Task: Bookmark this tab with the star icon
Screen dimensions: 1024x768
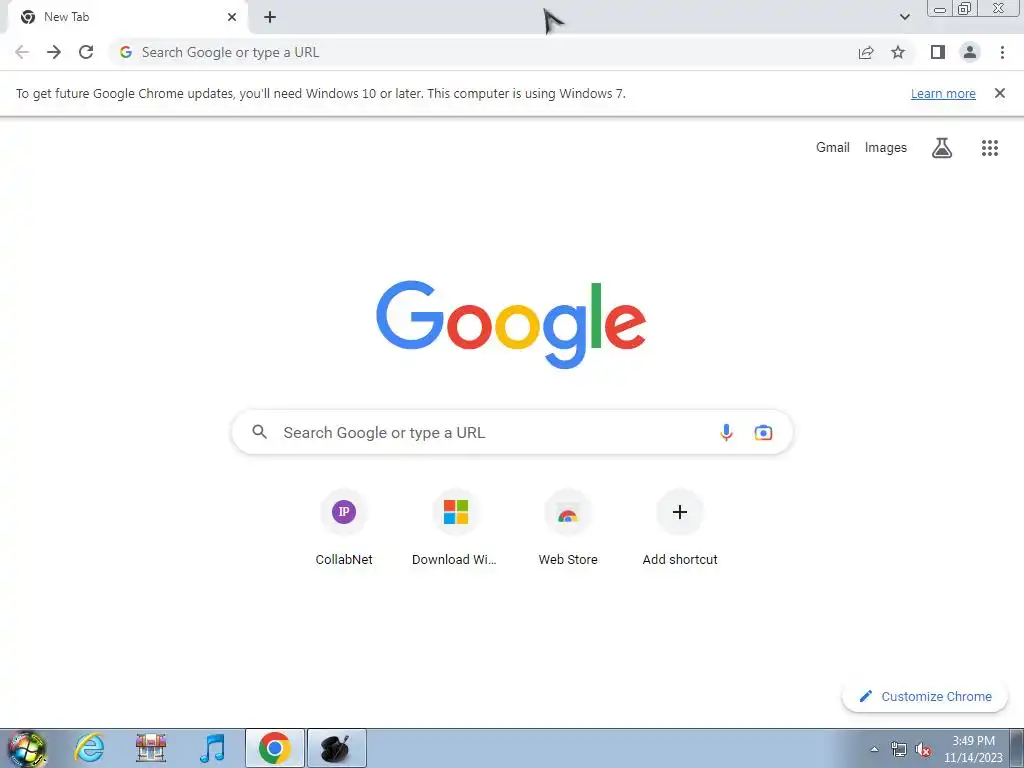Action: [898, 52]
